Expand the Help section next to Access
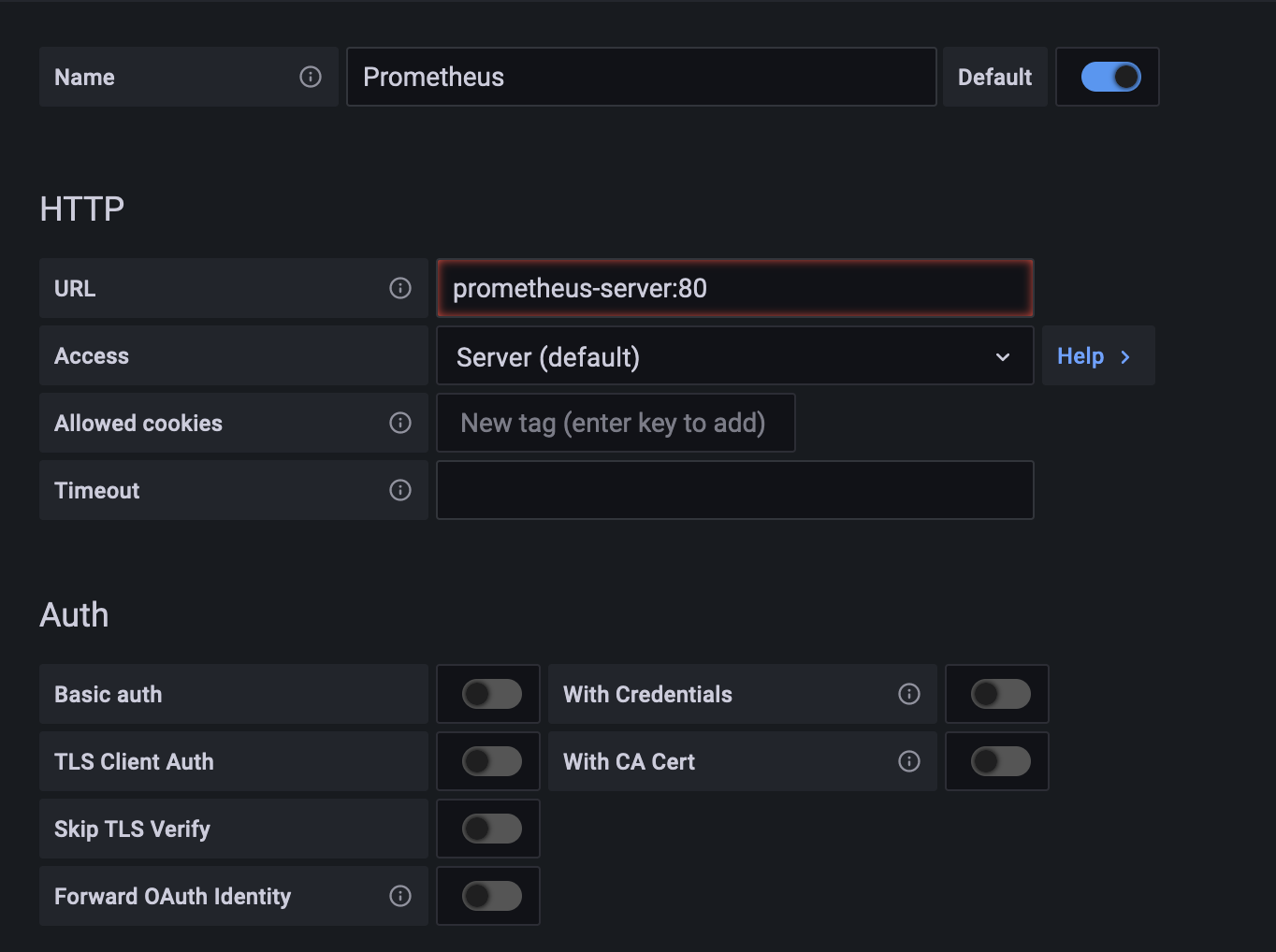The image size is (1276, 952). (x=1098, y=355)
